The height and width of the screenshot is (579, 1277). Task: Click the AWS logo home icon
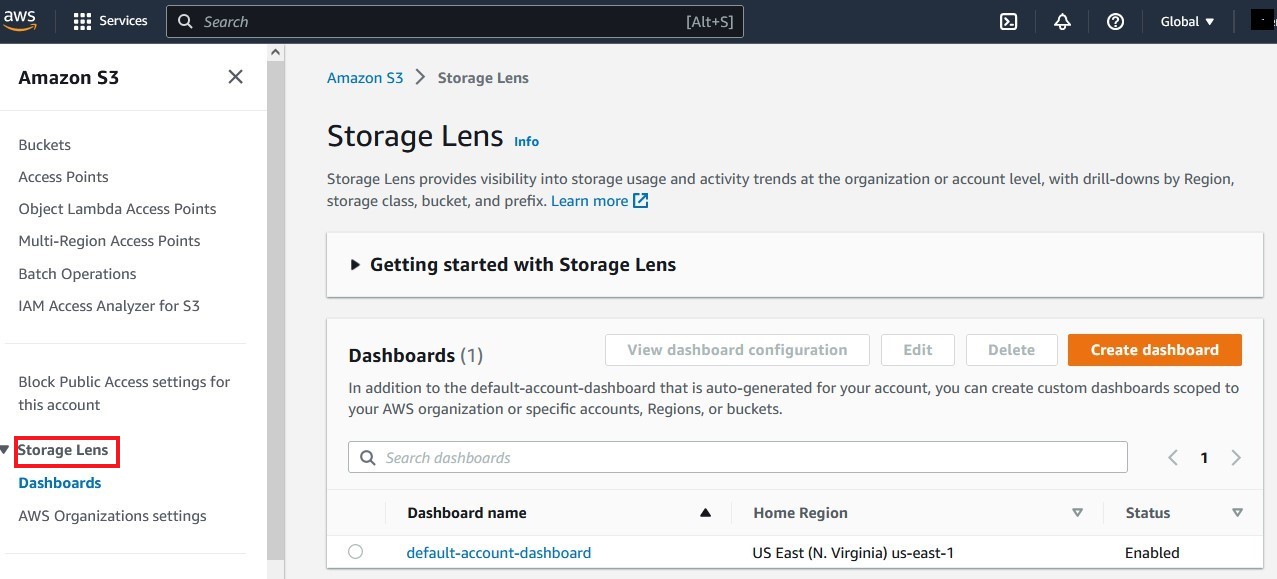pos(20,20)
